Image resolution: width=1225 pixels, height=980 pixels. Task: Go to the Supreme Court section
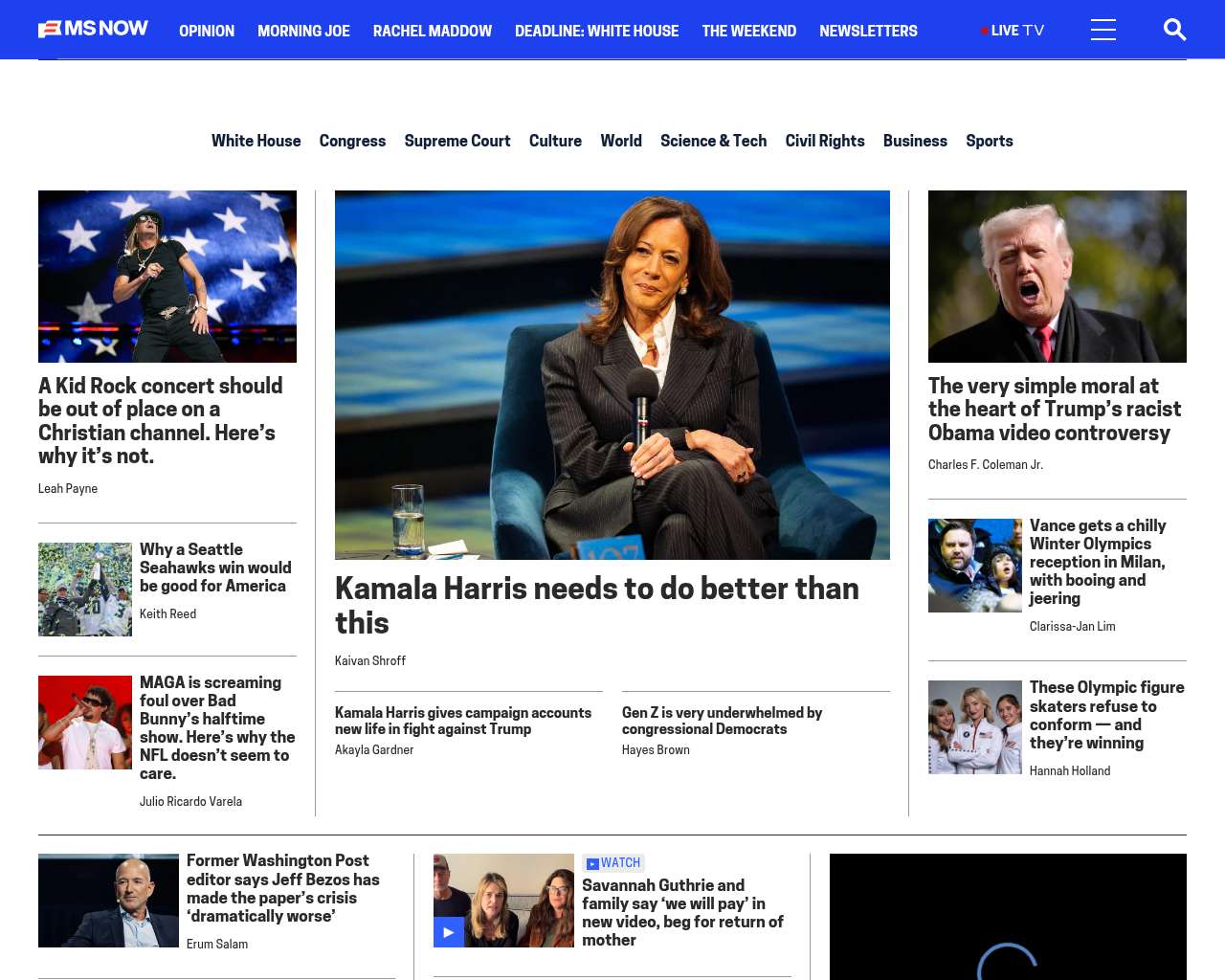[457, 141]
